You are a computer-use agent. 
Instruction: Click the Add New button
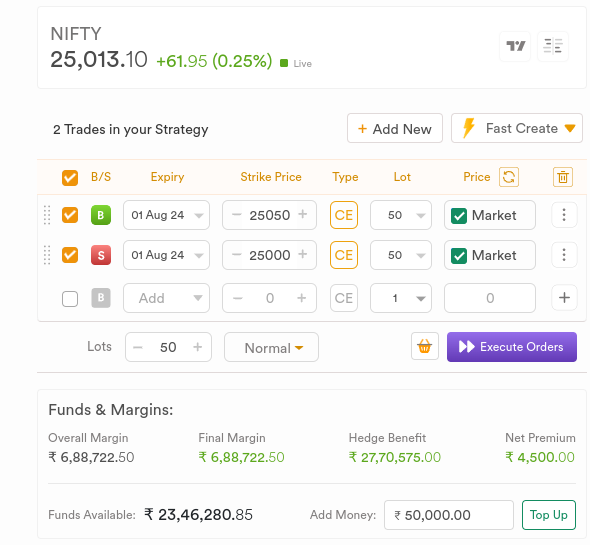click(x=395, y=128)
